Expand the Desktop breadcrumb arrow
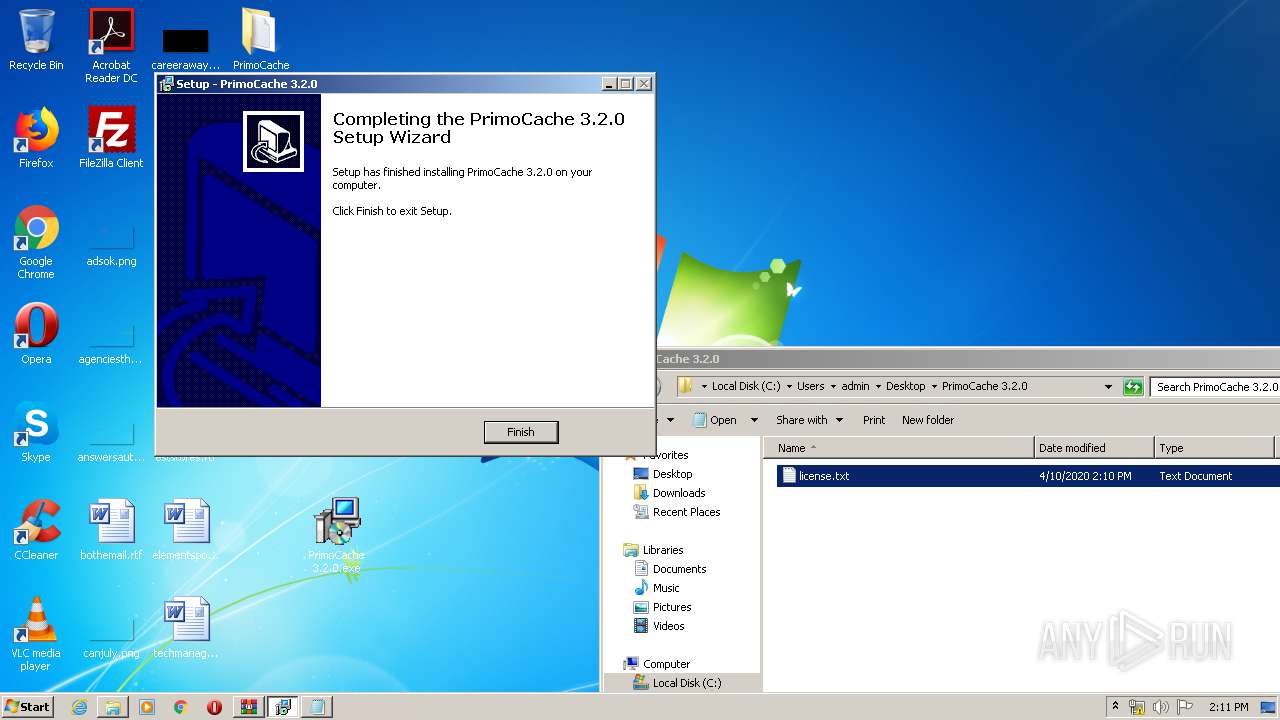Screen dimensions: 1280x720 click(934, 387)
